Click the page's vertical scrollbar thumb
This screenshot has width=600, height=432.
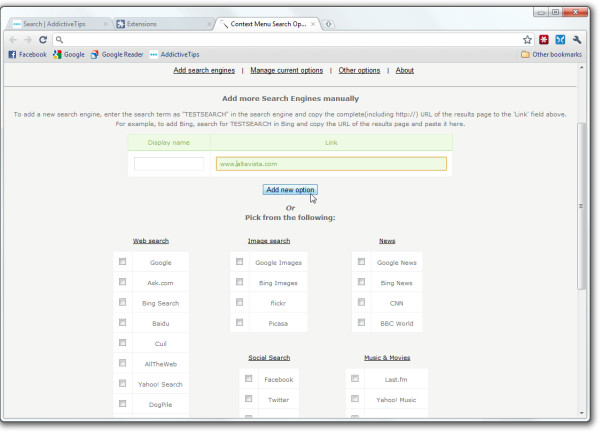click(x=581, y=206)
